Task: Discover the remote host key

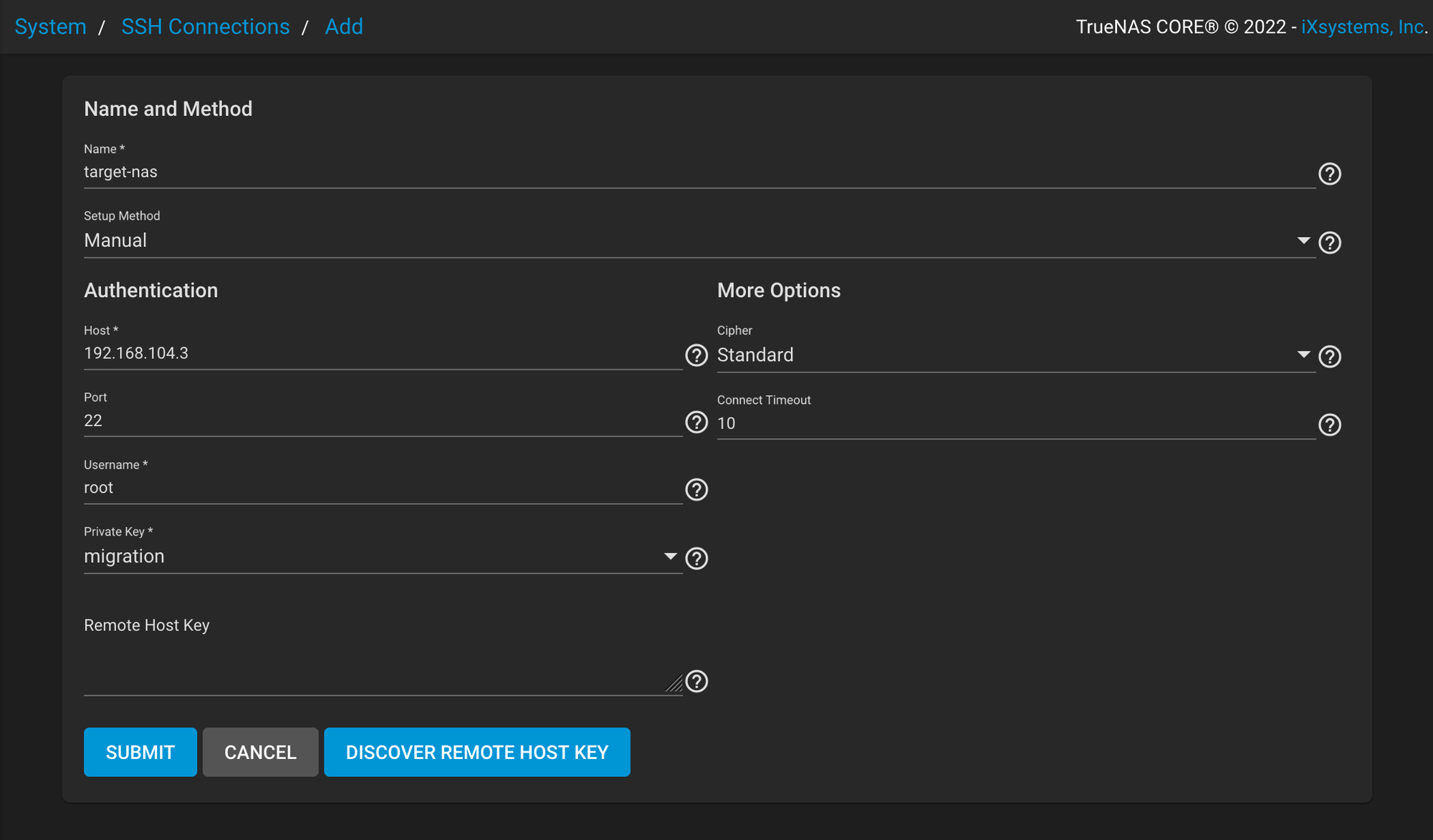Action: 477,752
